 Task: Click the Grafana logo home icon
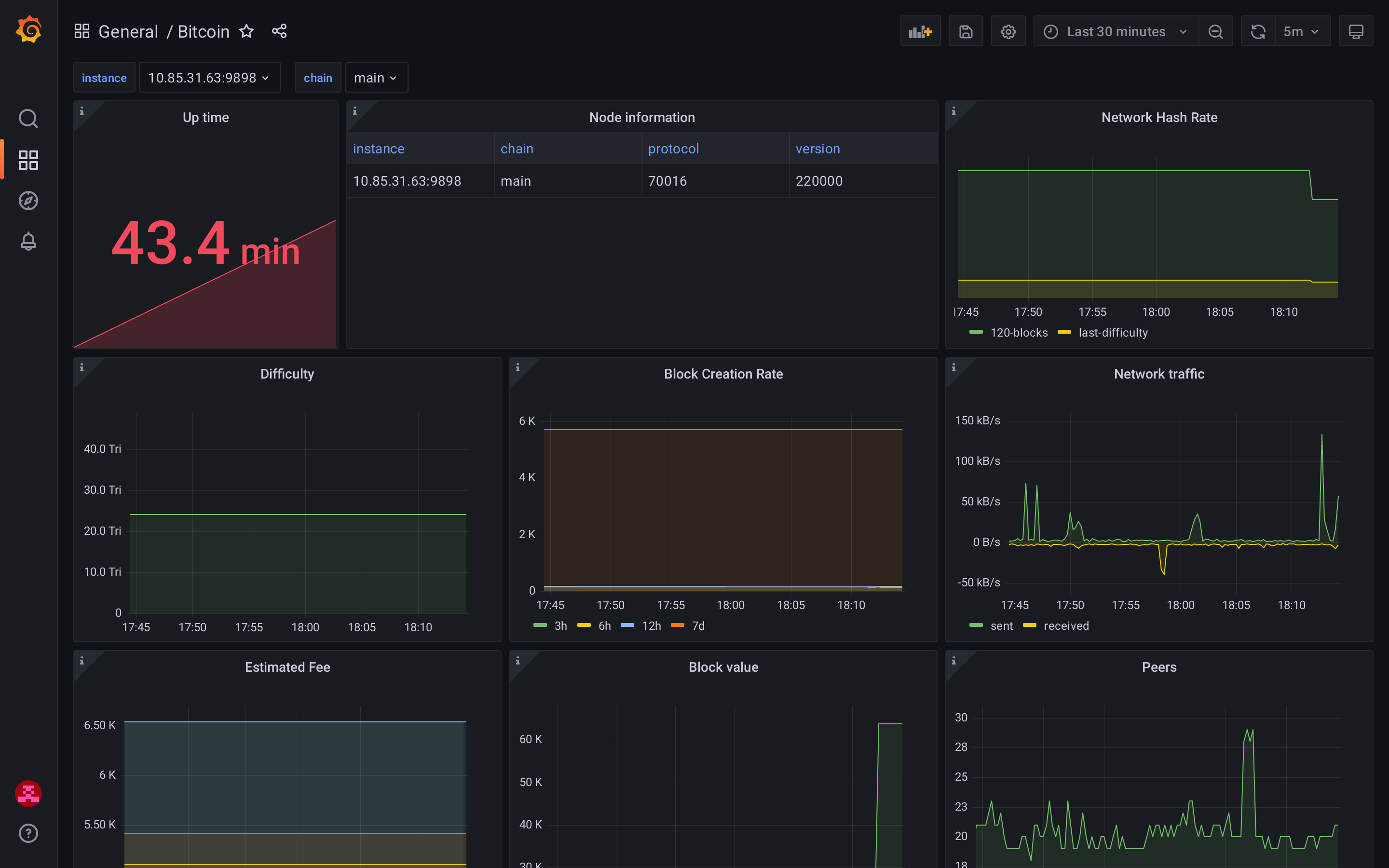[28, 30]
